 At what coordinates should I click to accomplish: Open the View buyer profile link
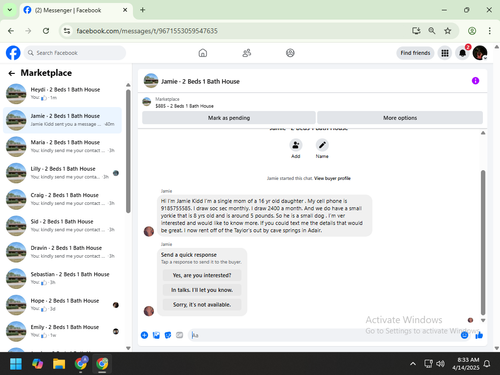point(332,178)
